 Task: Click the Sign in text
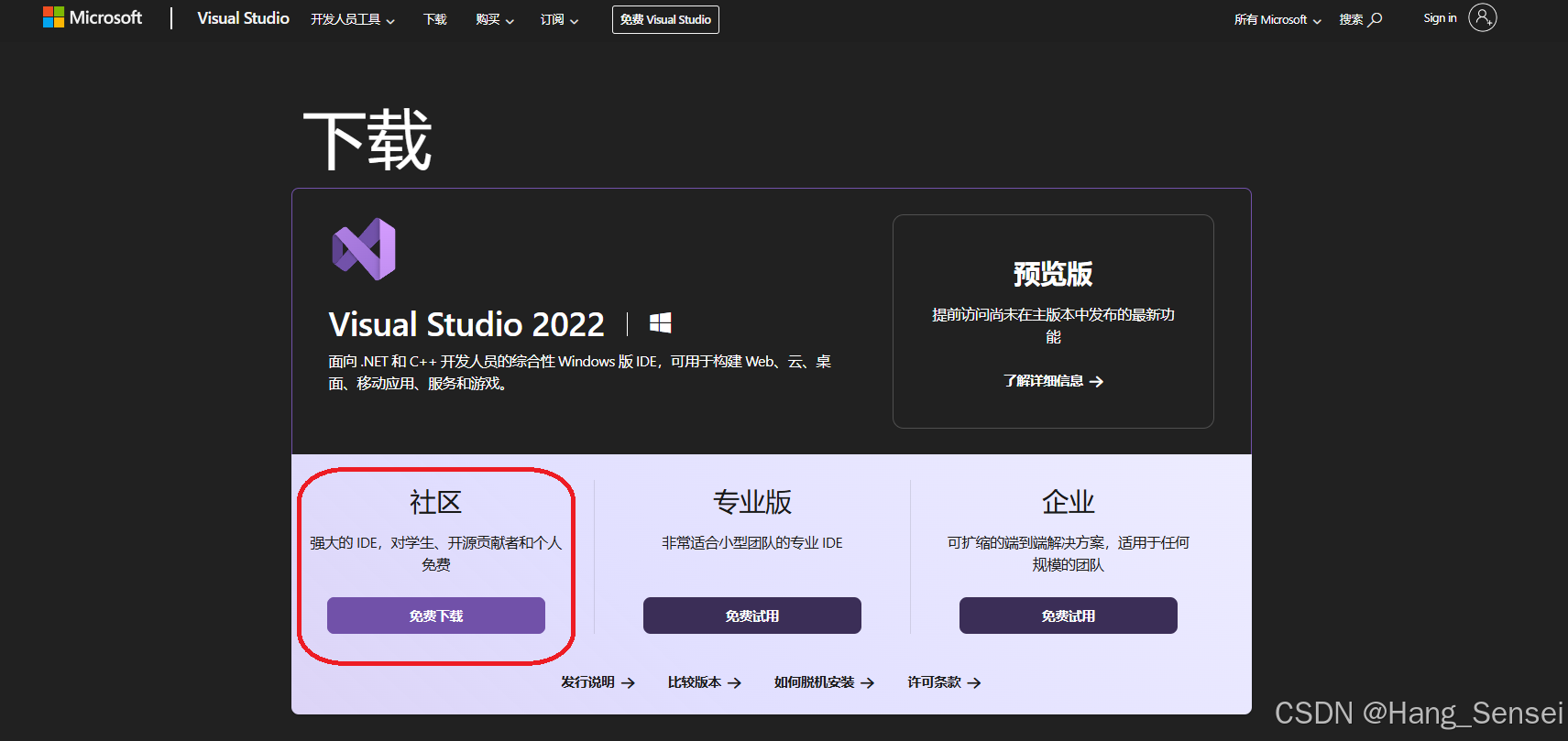(1440, 18)
